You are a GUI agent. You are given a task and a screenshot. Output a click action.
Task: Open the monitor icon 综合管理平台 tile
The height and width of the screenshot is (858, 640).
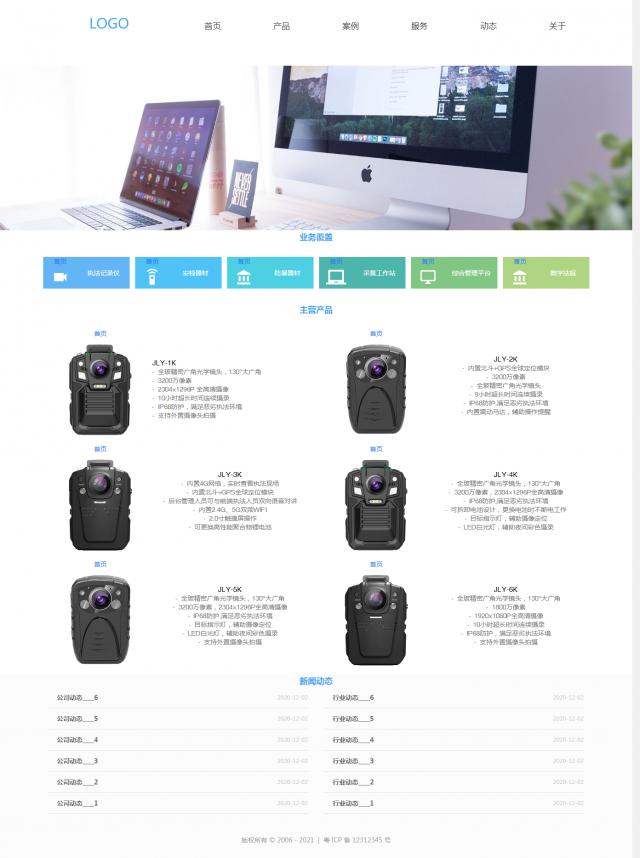pyautogui.click(x=428, y=277)
